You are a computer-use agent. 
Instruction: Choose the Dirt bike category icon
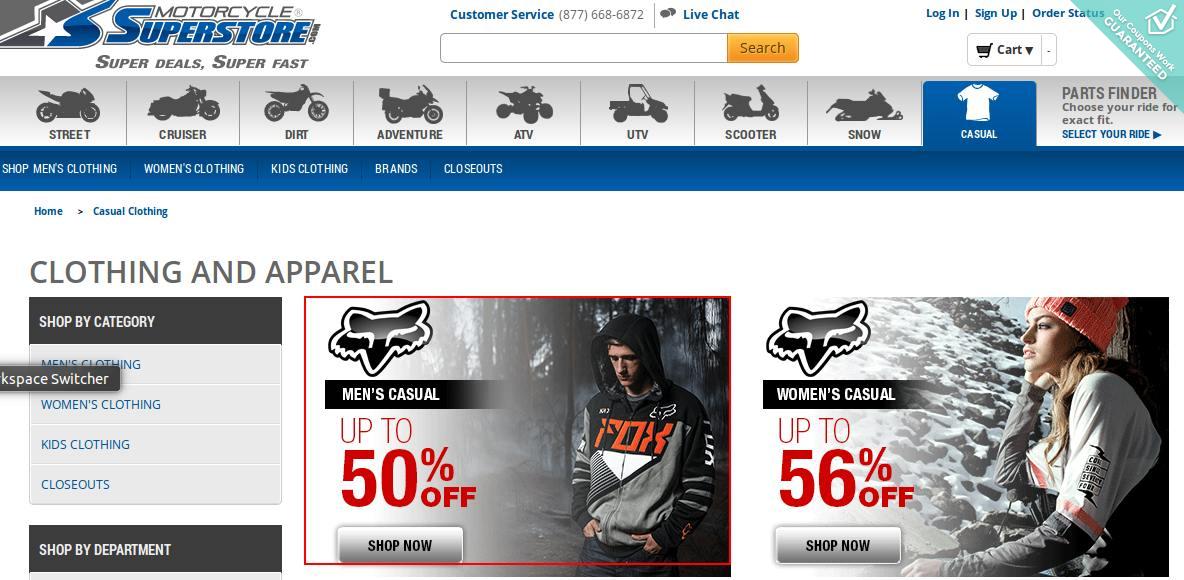(296, 113)
